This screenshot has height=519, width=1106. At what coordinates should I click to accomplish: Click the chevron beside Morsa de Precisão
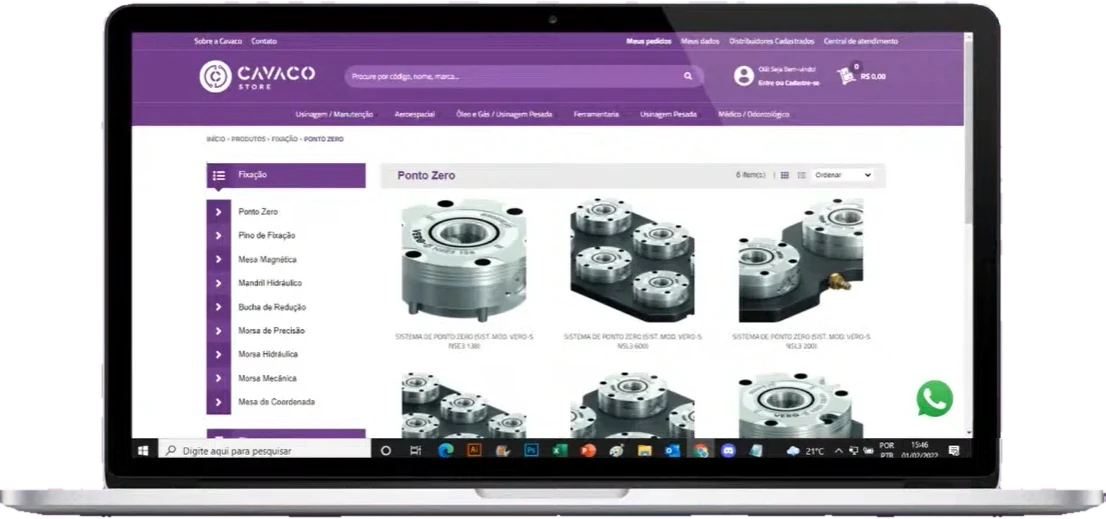(x=219, y=331)
